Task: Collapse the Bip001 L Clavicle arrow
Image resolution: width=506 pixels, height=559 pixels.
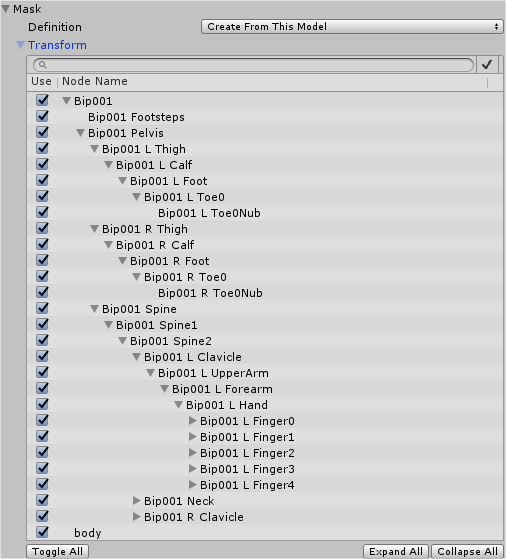Action: coord(136,357)
